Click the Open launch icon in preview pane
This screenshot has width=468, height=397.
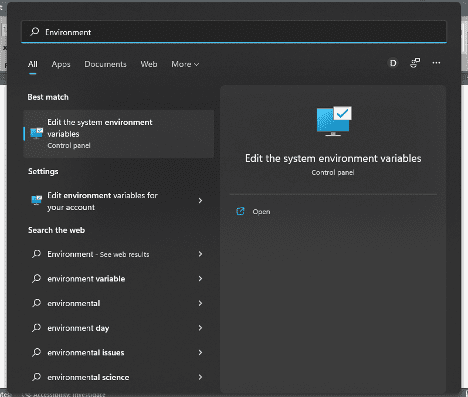pos(240,211)
